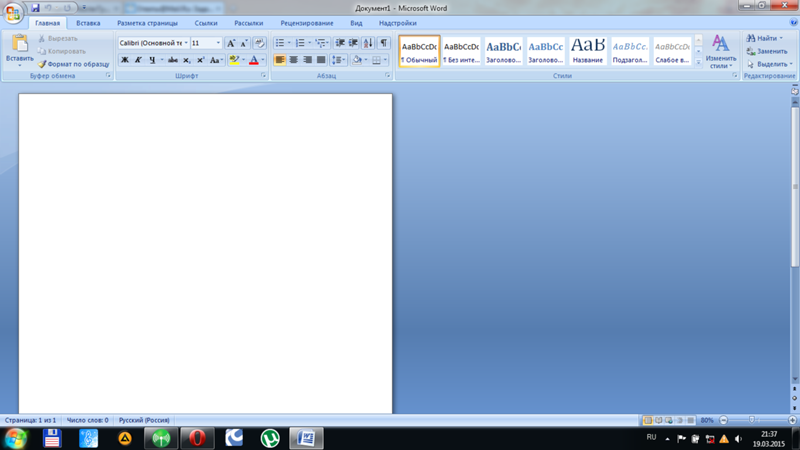
Task: Toggle subscript formatting
Action: click(187, 60)
